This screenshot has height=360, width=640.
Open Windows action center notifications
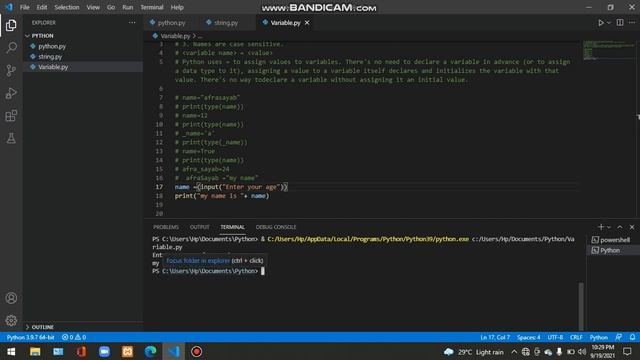point(627,352)
